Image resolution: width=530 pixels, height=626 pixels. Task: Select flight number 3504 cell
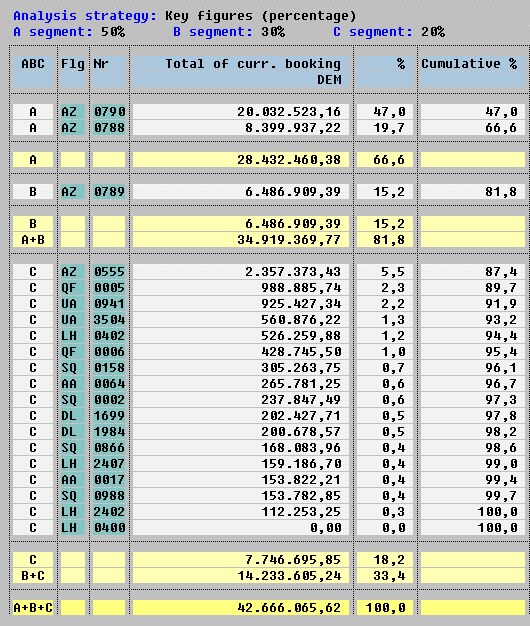[109, 320]
